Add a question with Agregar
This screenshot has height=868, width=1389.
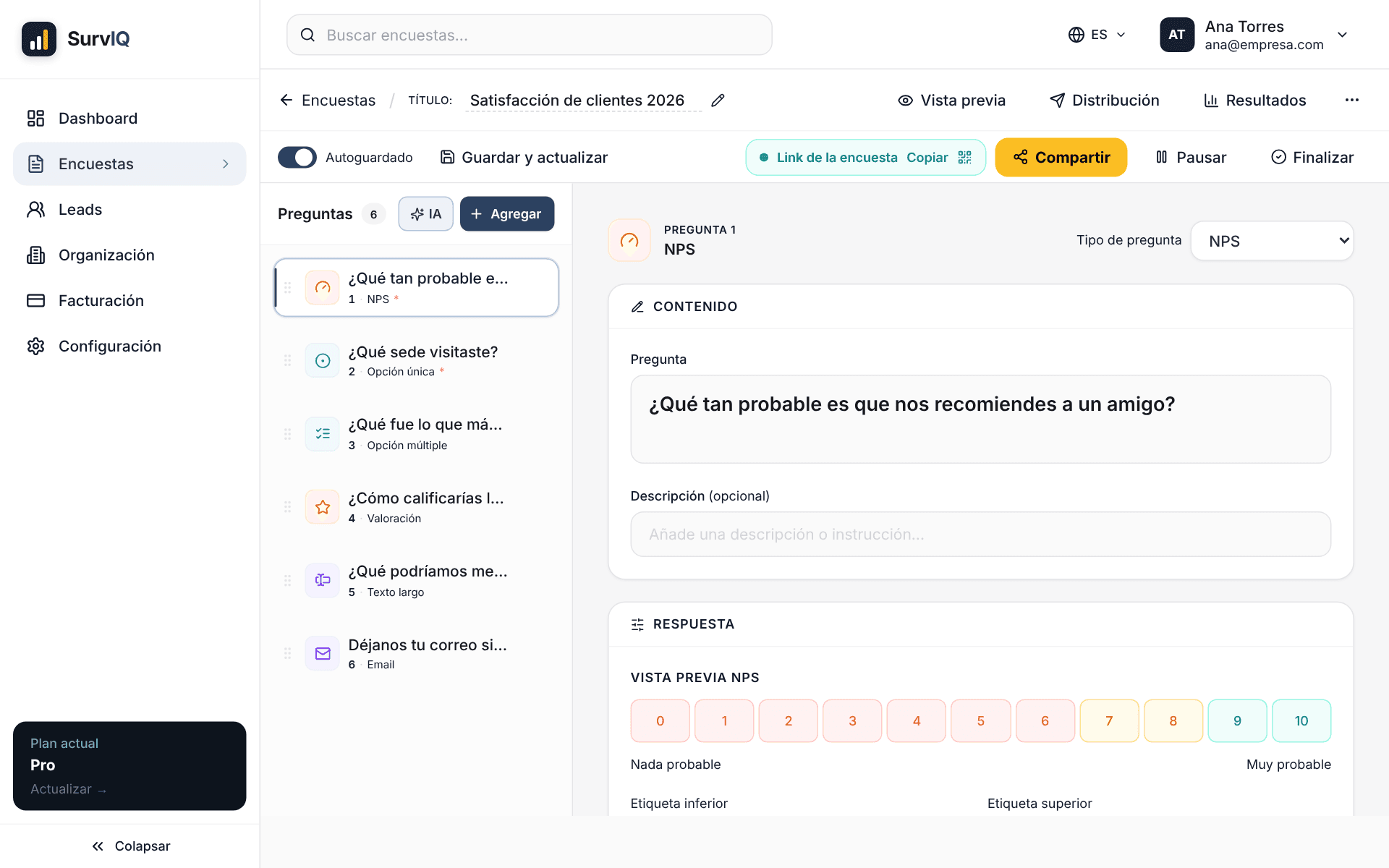(507, 214)
